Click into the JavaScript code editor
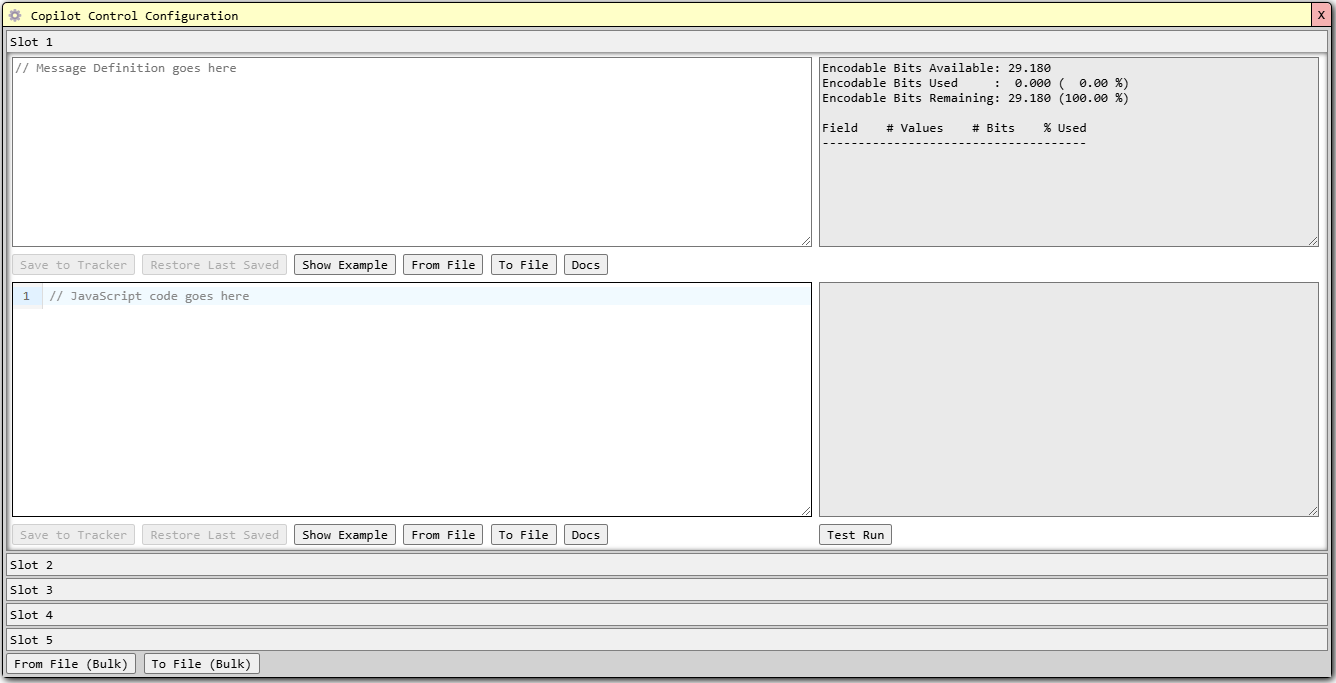 pos(425,400)
